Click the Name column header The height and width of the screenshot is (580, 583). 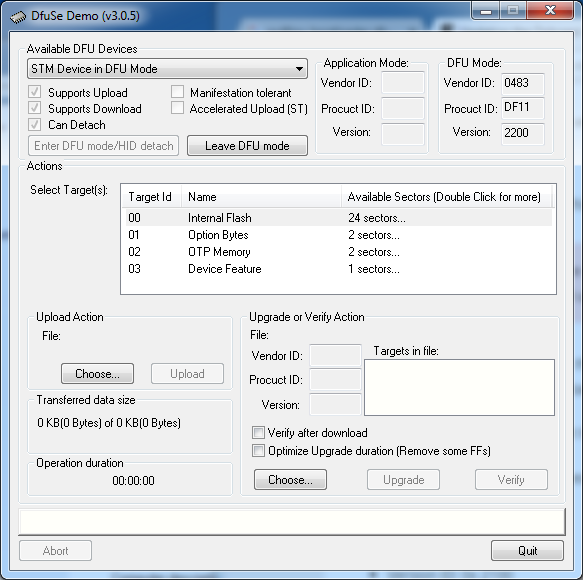[x=261, y=197]
